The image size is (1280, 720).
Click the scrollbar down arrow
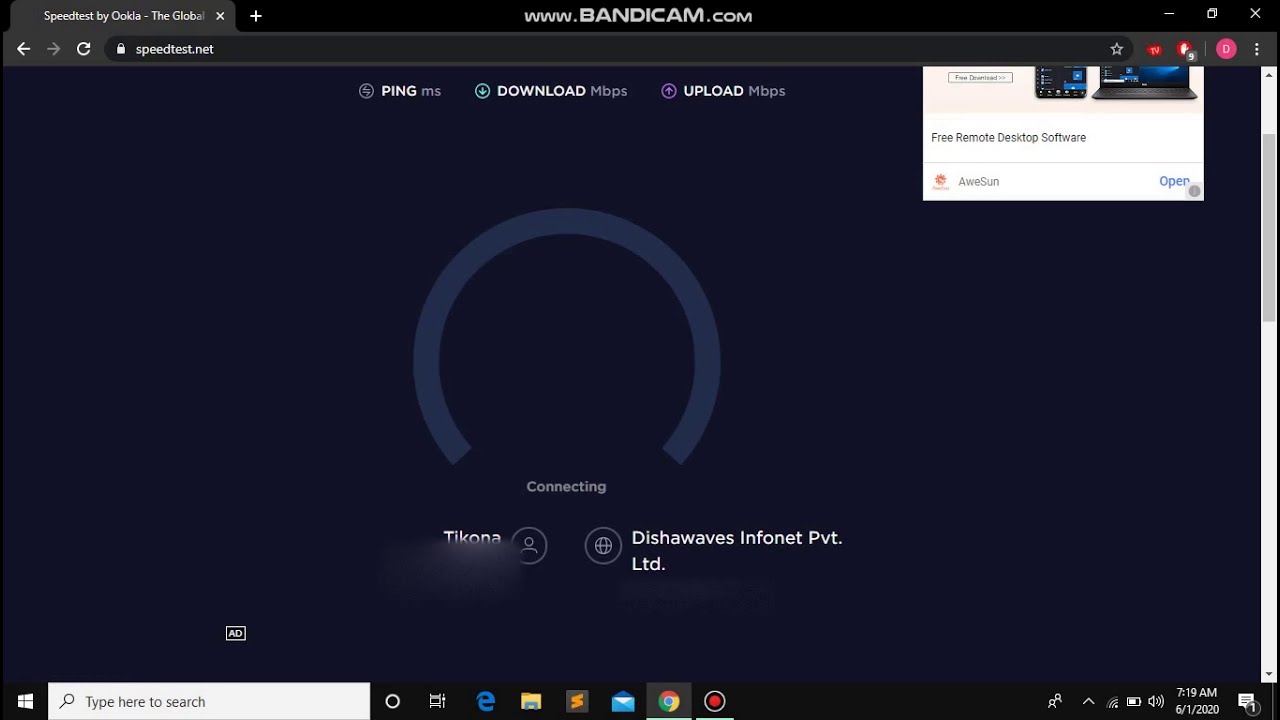(1270, 675)
